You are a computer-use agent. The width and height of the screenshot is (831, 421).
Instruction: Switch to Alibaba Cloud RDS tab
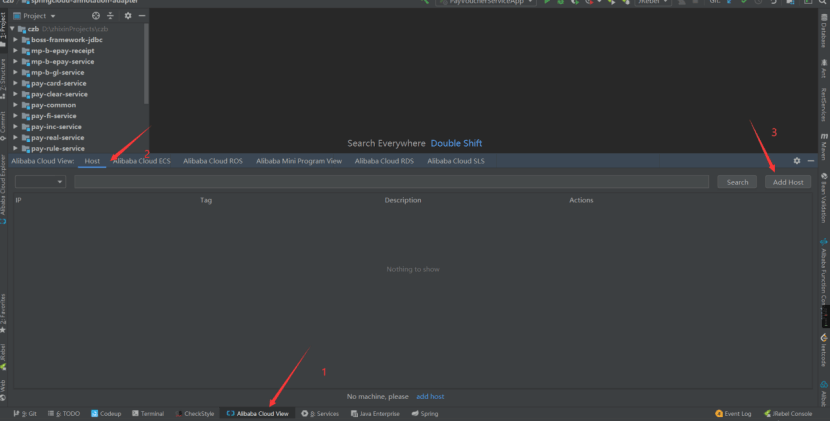384,160
